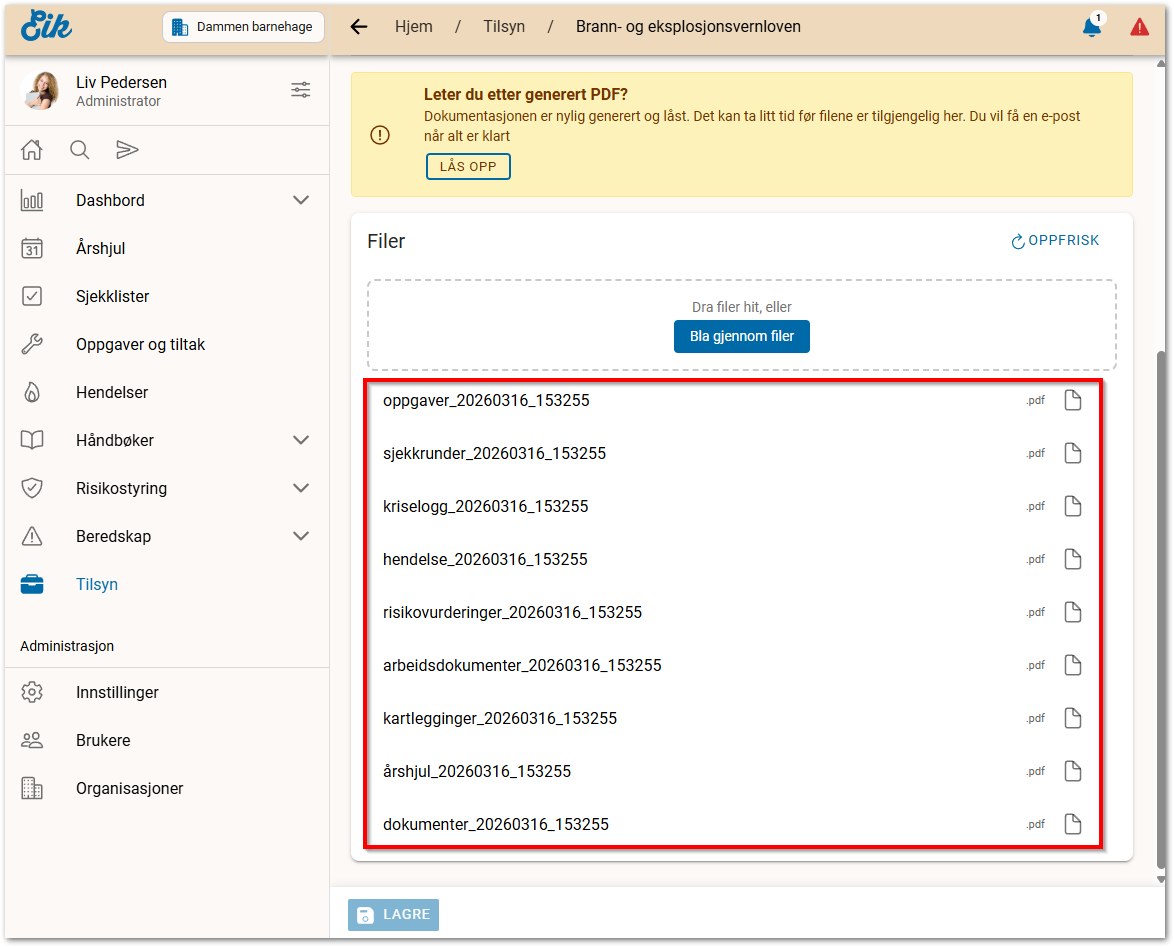The width and height of the screenshot is (1174, 947).
Task: Click file icon for oppgaver_20260316_153255
Action: pyautogui.click(x=1072, y=400)
